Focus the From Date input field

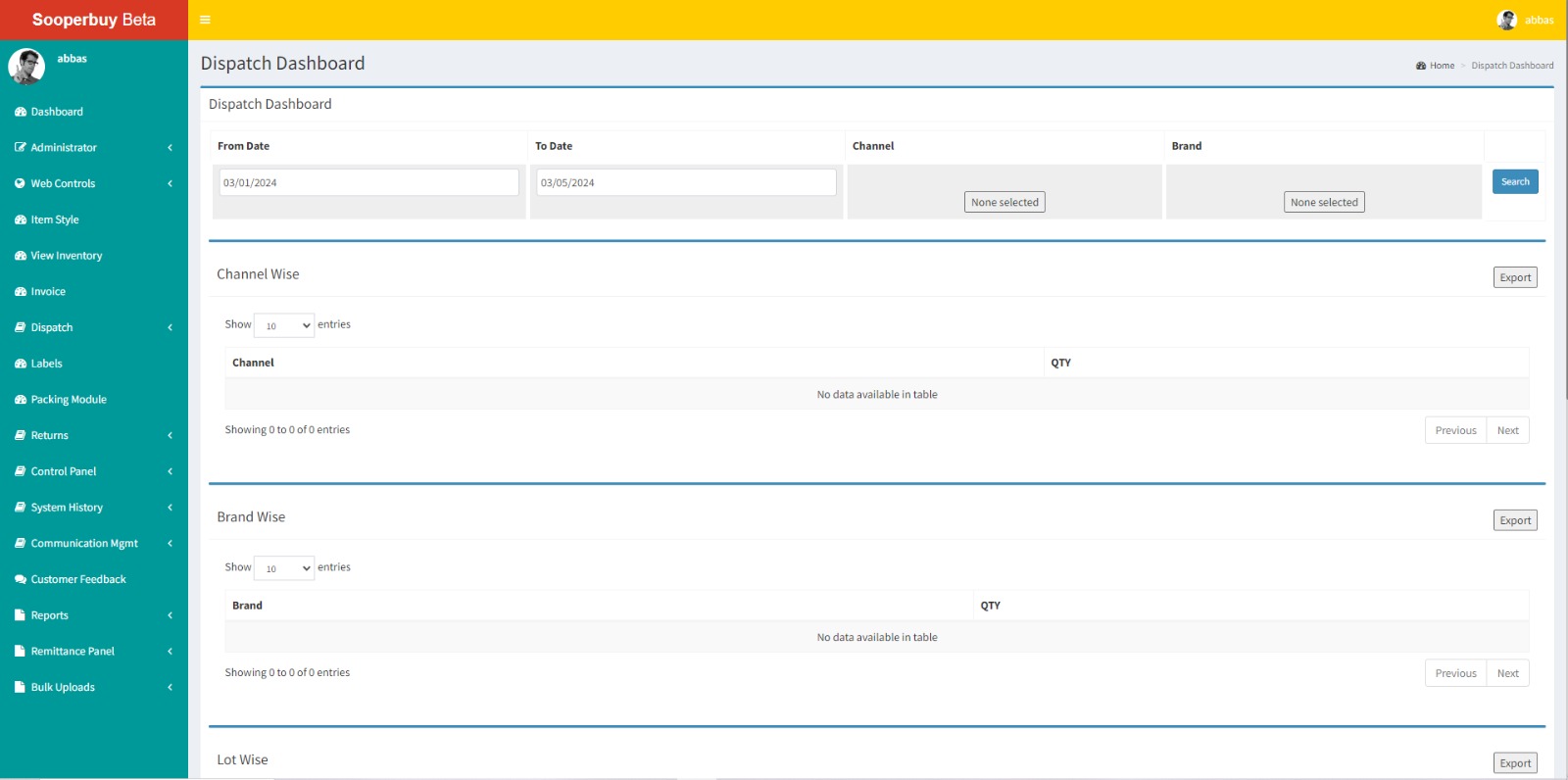[x=368, y=182]
